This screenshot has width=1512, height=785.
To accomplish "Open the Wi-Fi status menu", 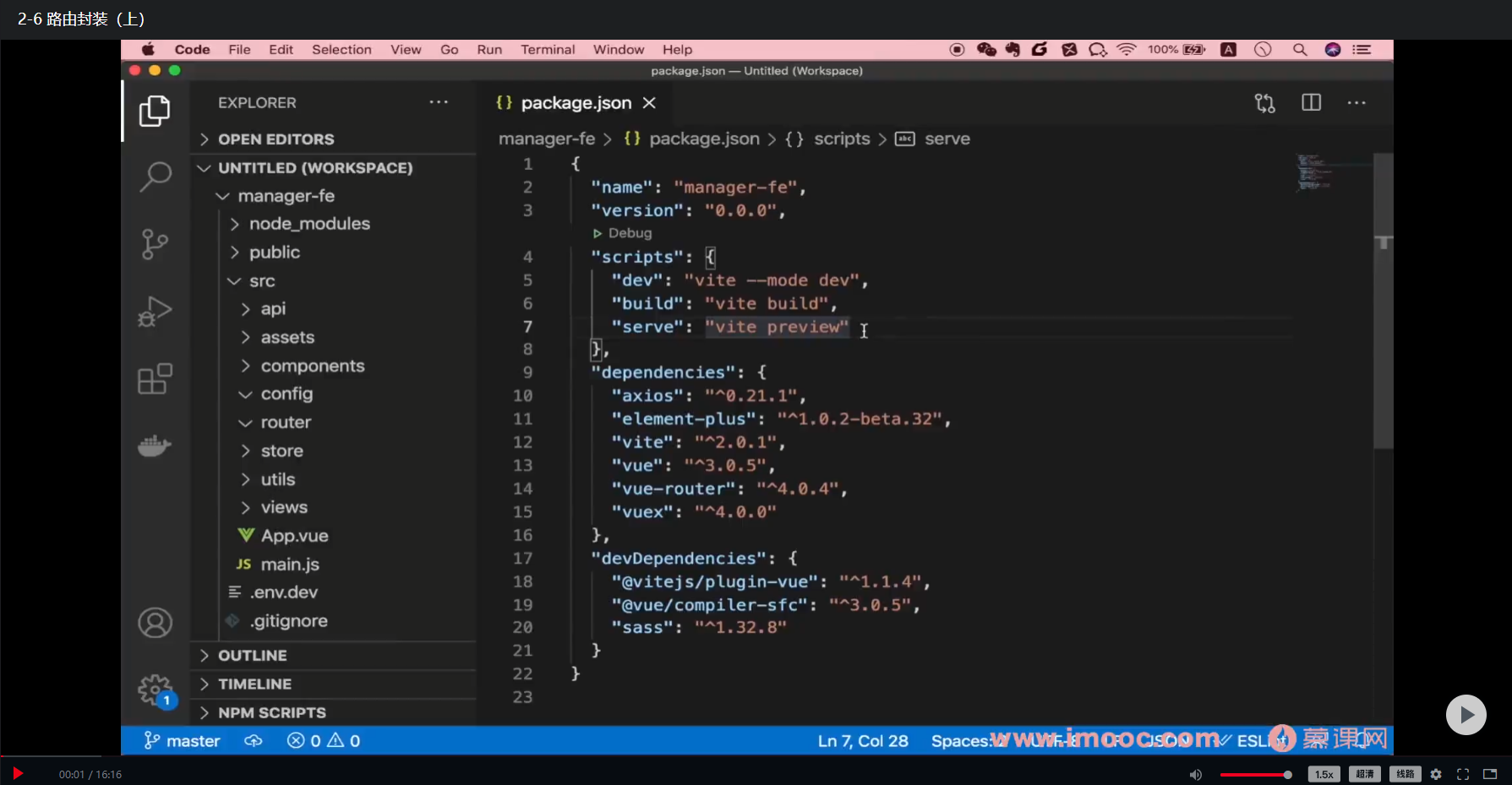I will 1127,50.
